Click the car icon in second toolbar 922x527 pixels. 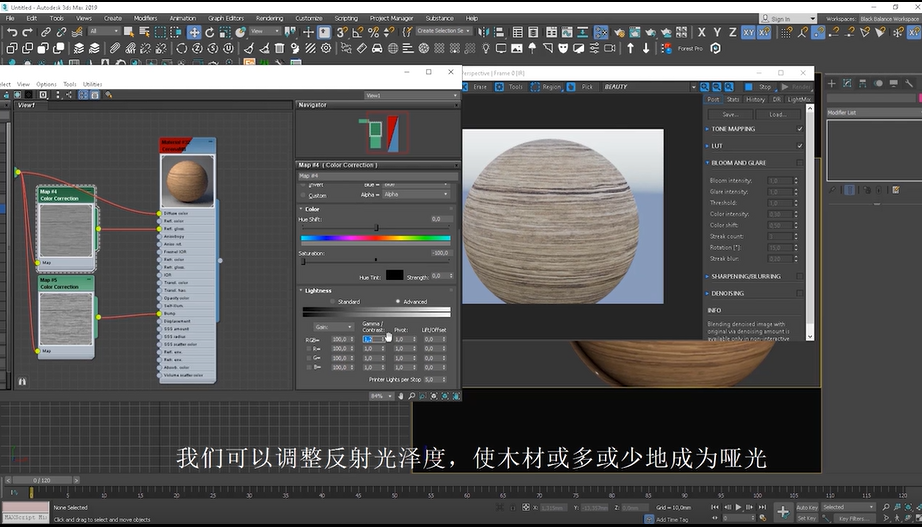[x=377, y=48]
